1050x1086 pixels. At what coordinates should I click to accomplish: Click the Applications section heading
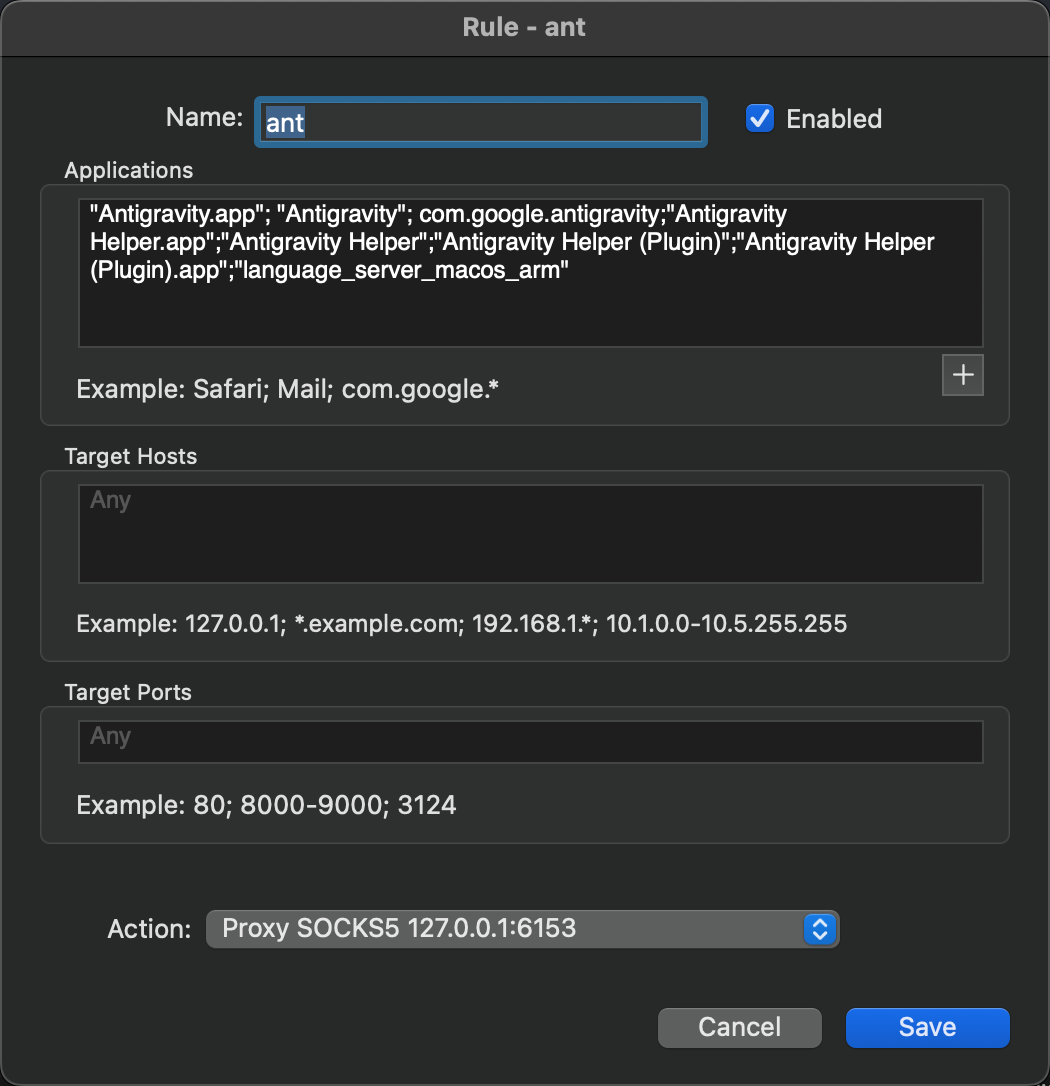(129, 170)
